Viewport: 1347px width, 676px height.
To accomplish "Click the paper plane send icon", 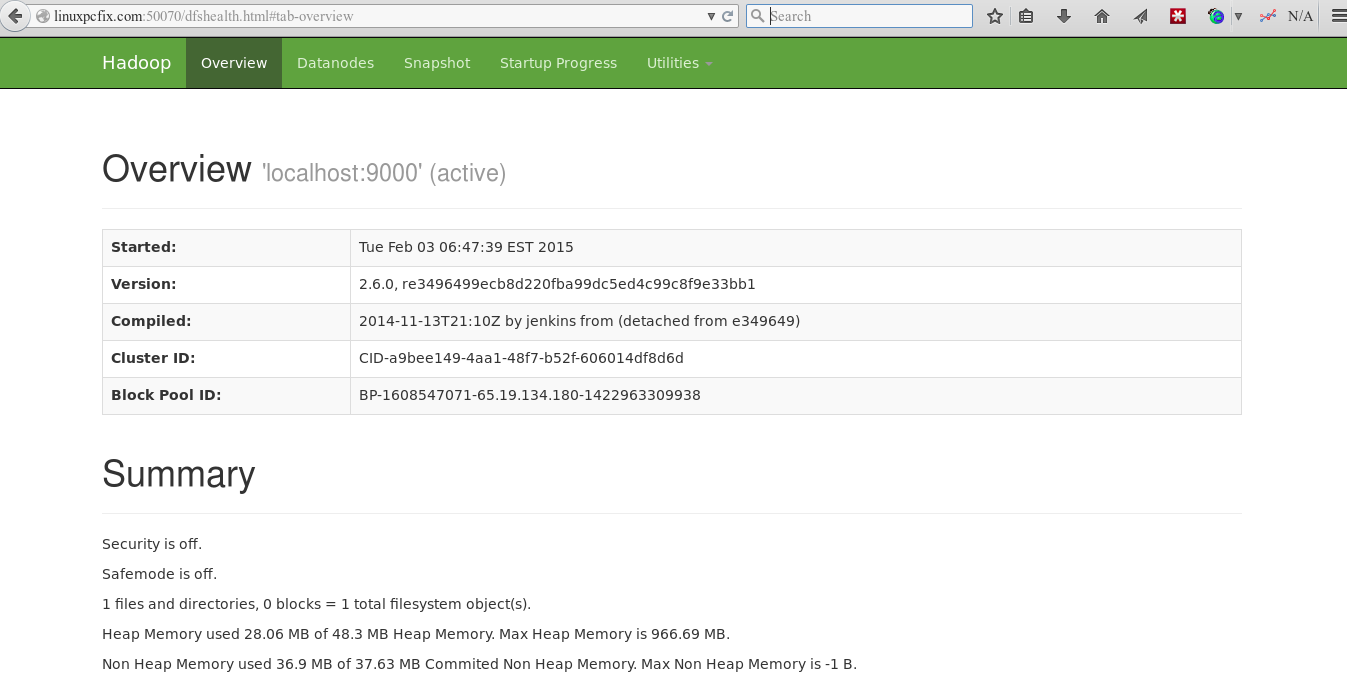I will 1140,16.
